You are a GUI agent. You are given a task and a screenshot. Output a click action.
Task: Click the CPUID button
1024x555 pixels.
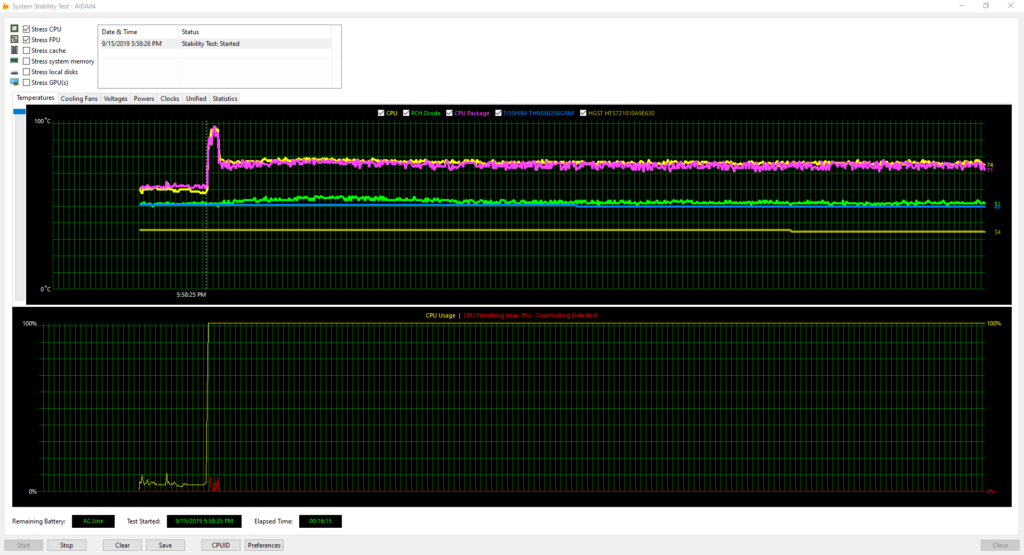(220, 545)
